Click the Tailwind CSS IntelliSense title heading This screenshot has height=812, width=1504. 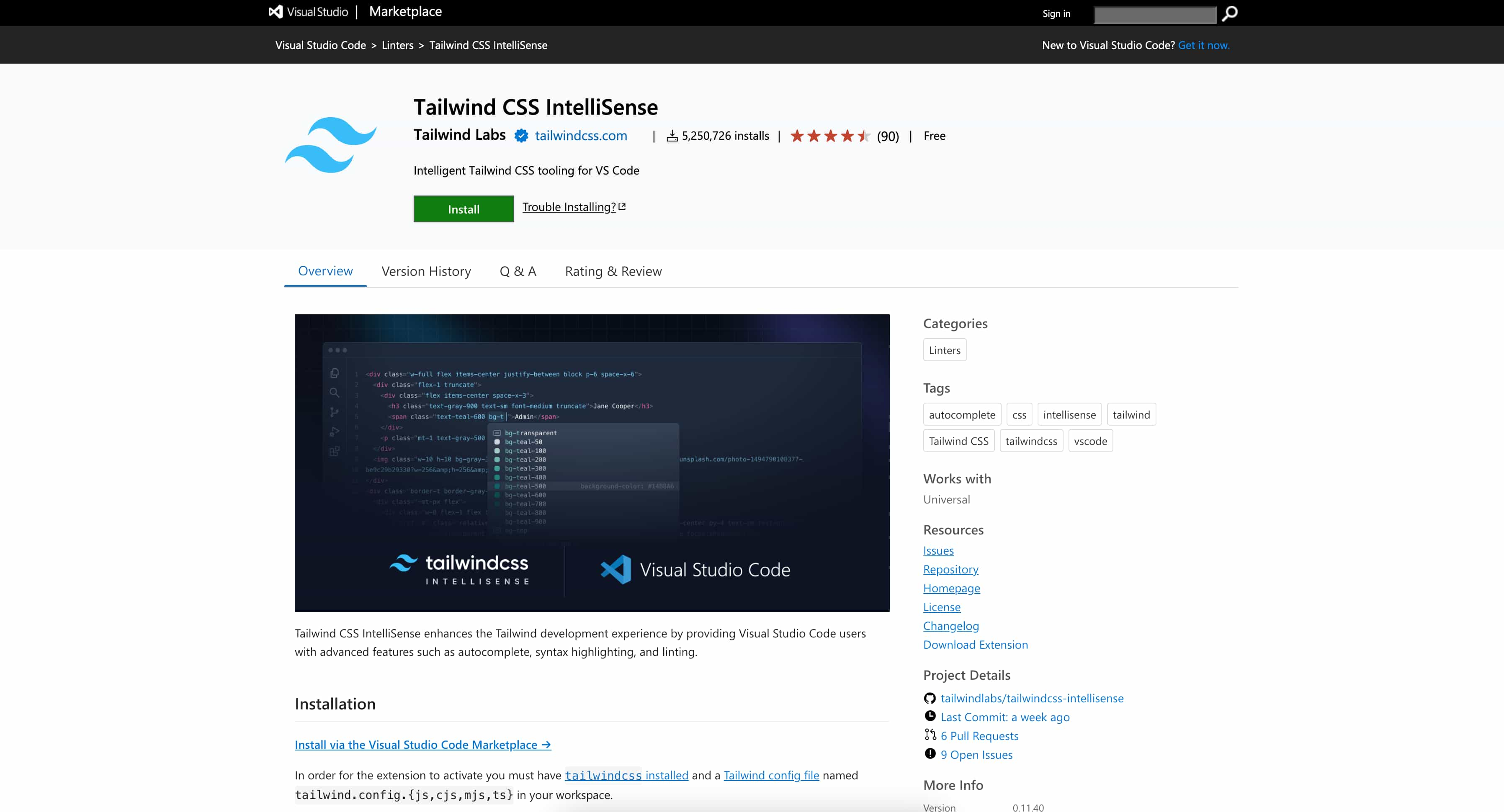536,107
